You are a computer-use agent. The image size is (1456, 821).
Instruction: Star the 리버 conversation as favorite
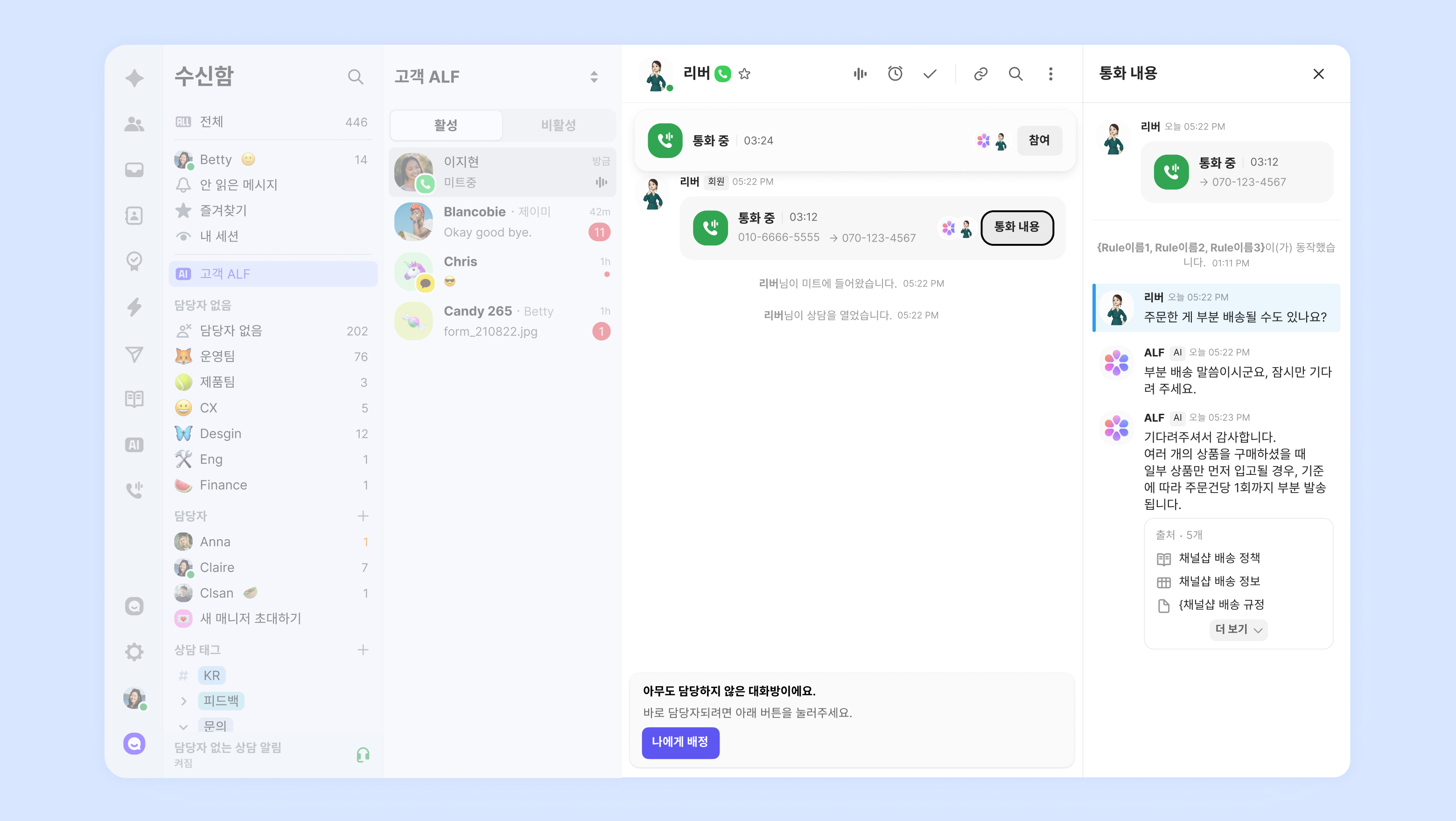pyautogui.click(x=744, y=74)
